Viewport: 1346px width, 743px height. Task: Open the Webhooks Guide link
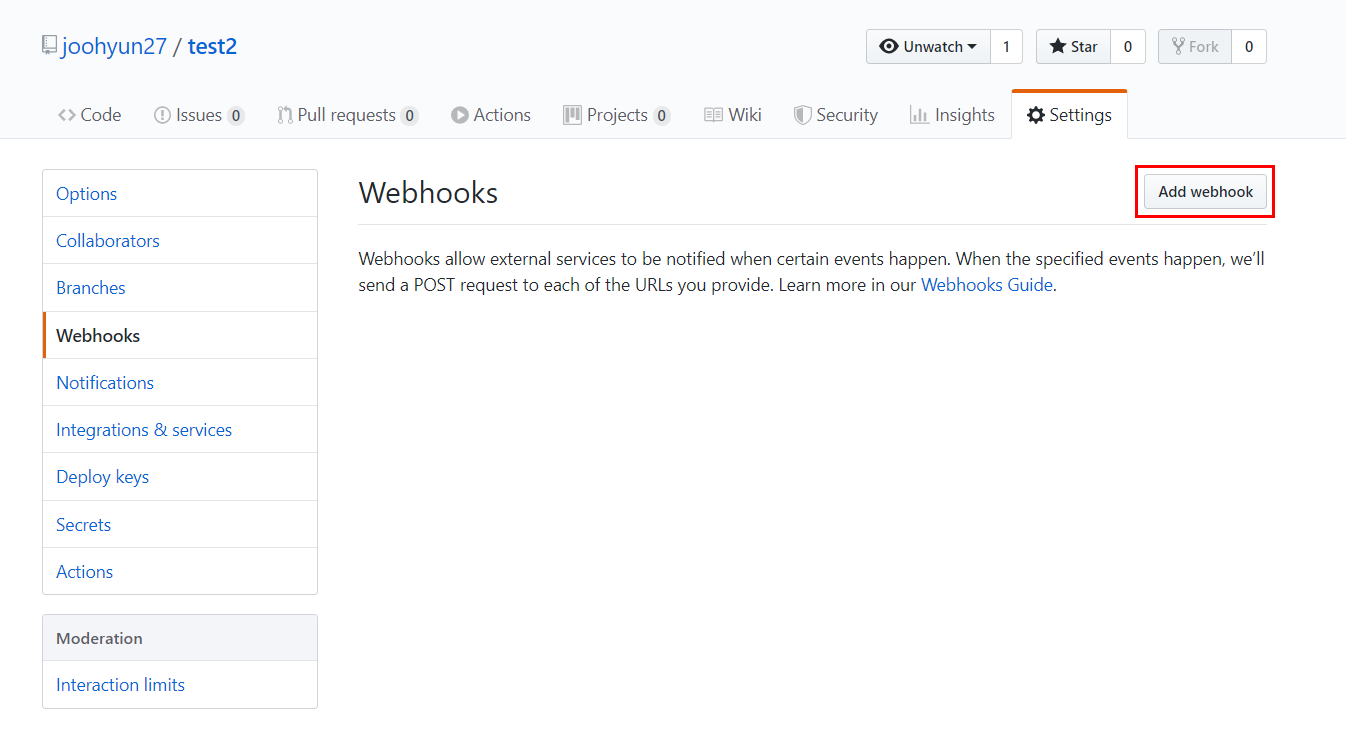coord(986,285)
